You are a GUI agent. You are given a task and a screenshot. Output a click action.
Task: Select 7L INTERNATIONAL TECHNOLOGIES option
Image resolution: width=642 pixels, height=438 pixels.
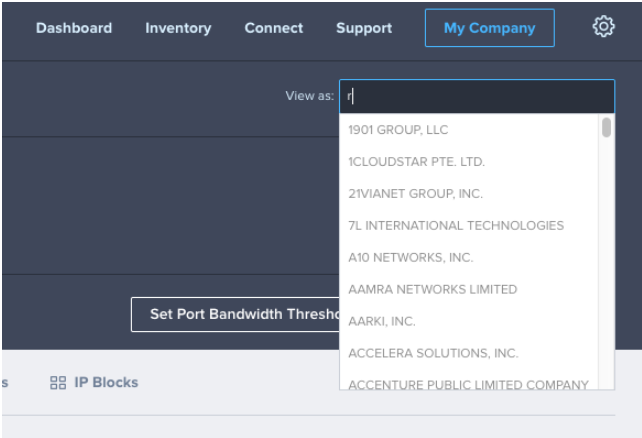(469, 226)
